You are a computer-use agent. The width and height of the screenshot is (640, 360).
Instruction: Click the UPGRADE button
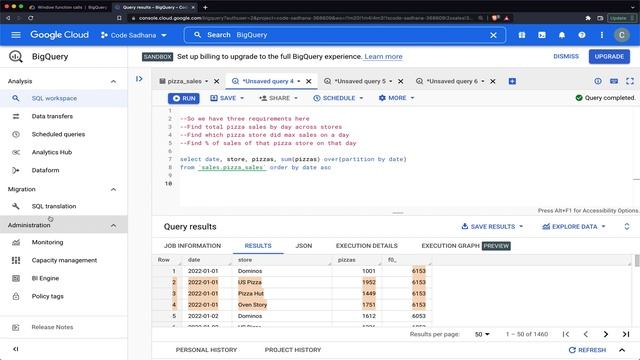coord(609,56)
